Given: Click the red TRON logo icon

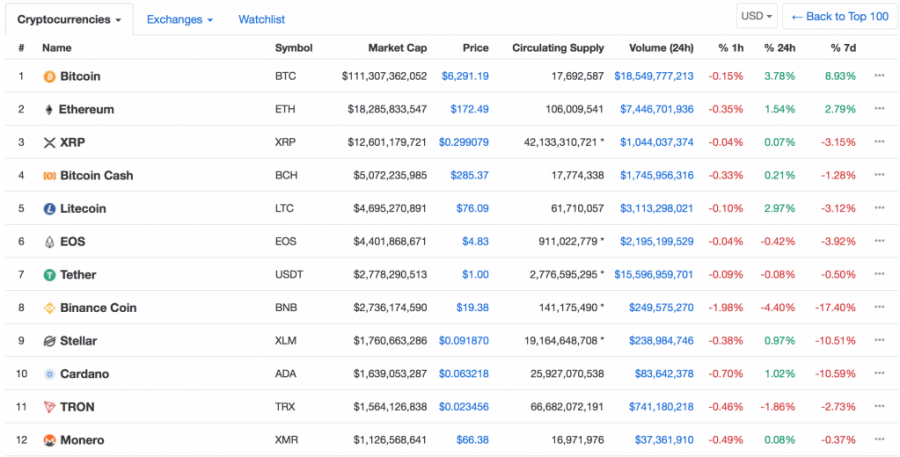Looking at the screenshot, I should [x=49, y=408].
